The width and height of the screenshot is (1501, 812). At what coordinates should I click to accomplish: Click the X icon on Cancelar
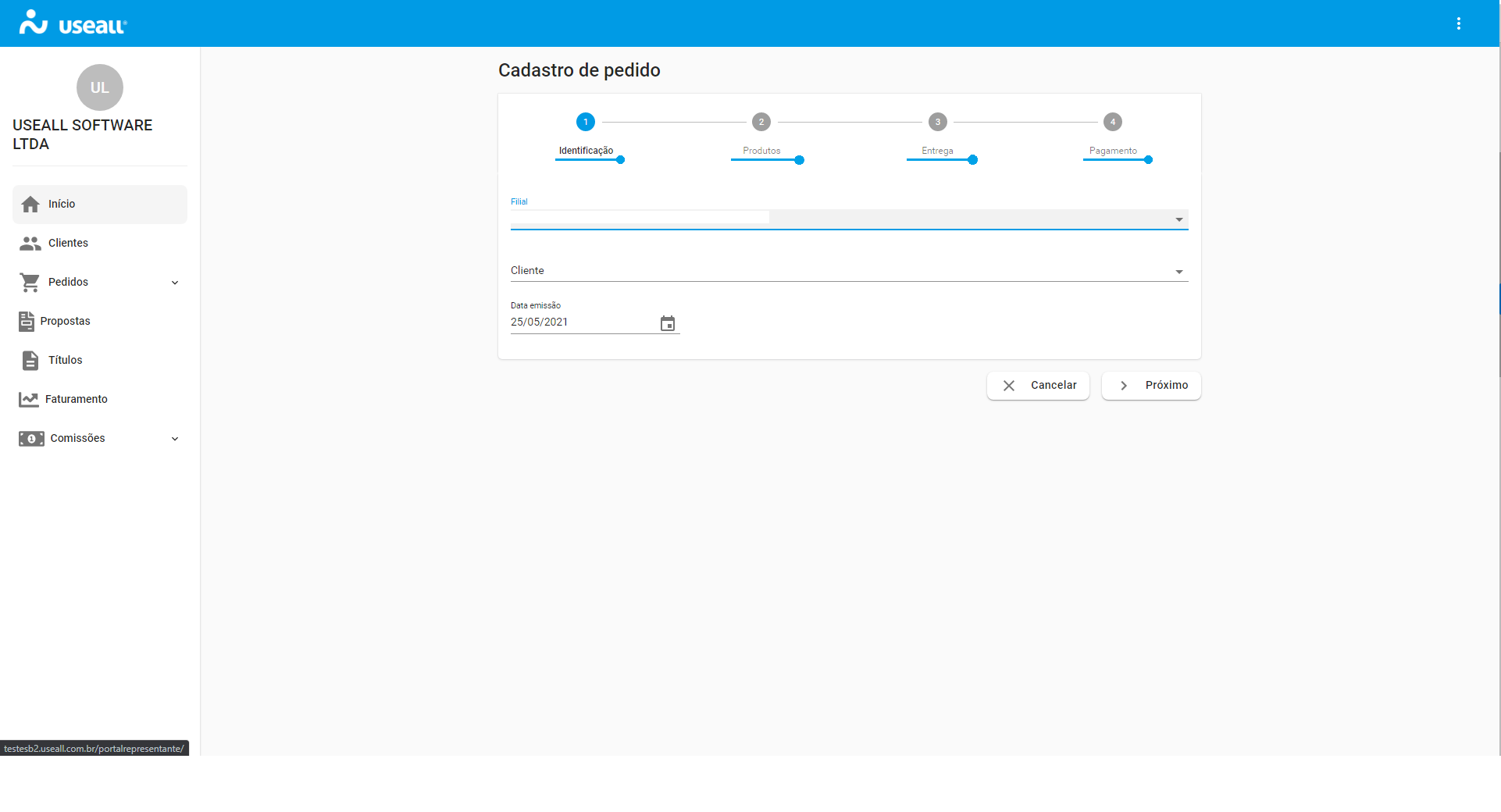(1009, 386)
